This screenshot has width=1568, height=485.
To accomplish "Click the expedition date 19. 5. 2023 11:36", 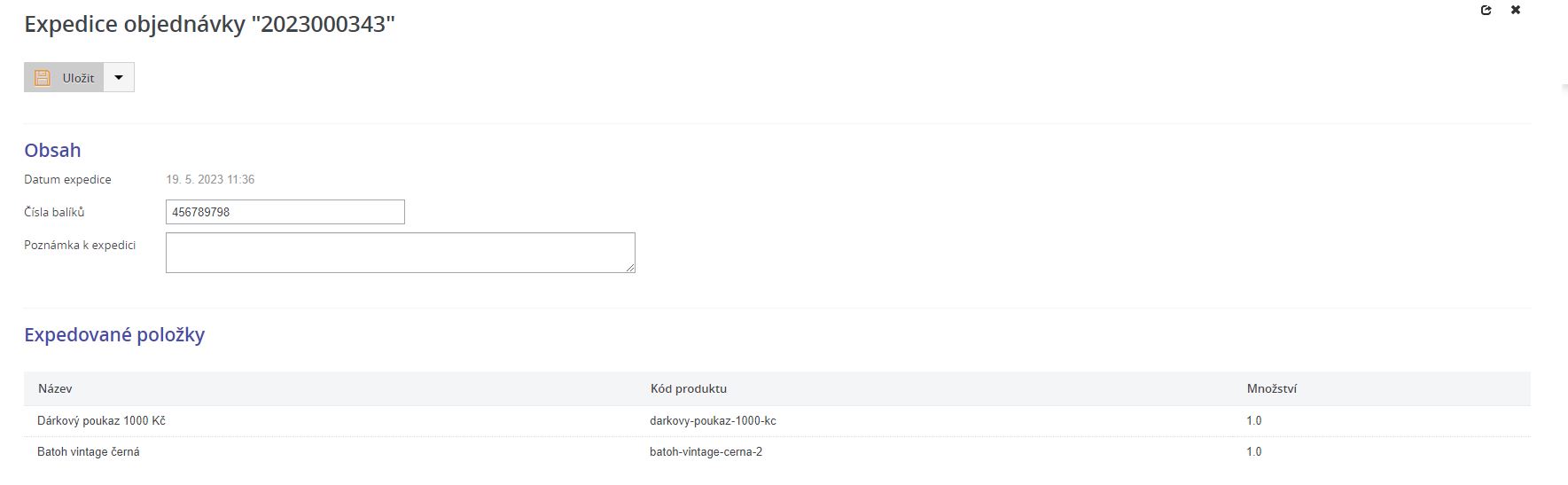I will point(210,180).
